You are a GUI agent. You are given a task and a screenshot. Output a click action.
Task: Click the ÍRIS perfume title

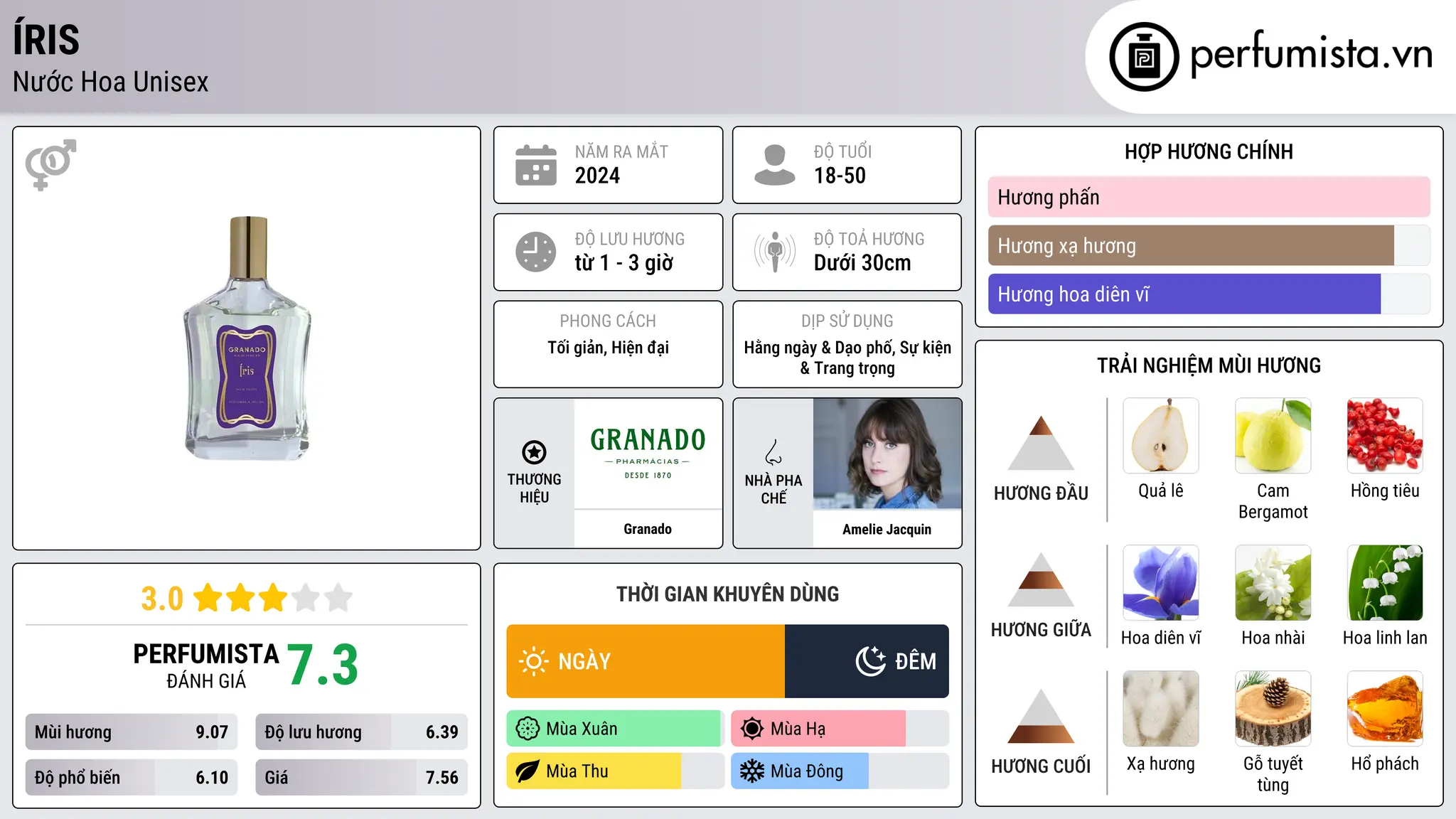[x=46, y=39]
